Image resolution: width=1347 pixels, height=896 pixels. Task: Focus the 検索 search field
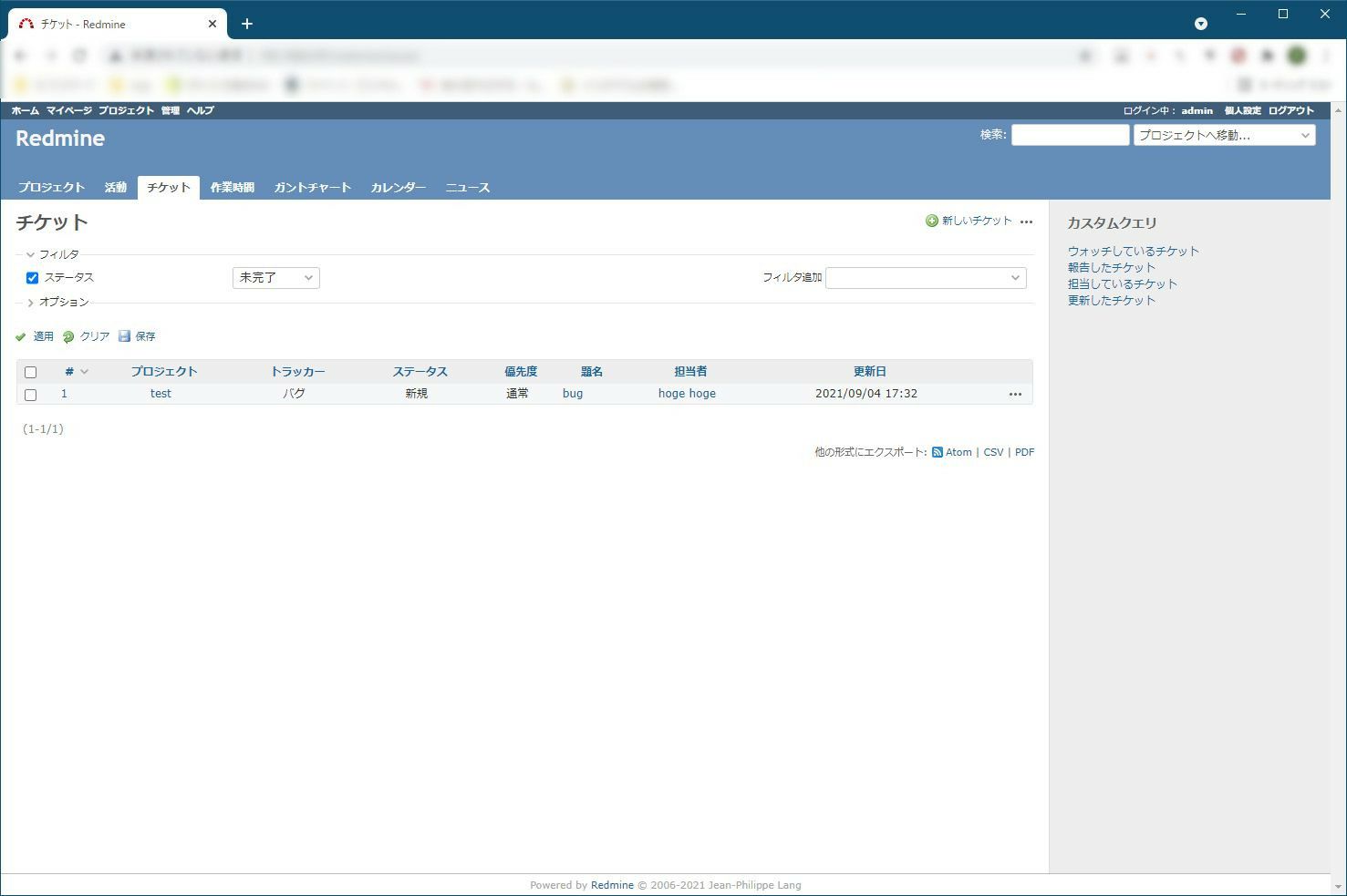(1071, 135)
